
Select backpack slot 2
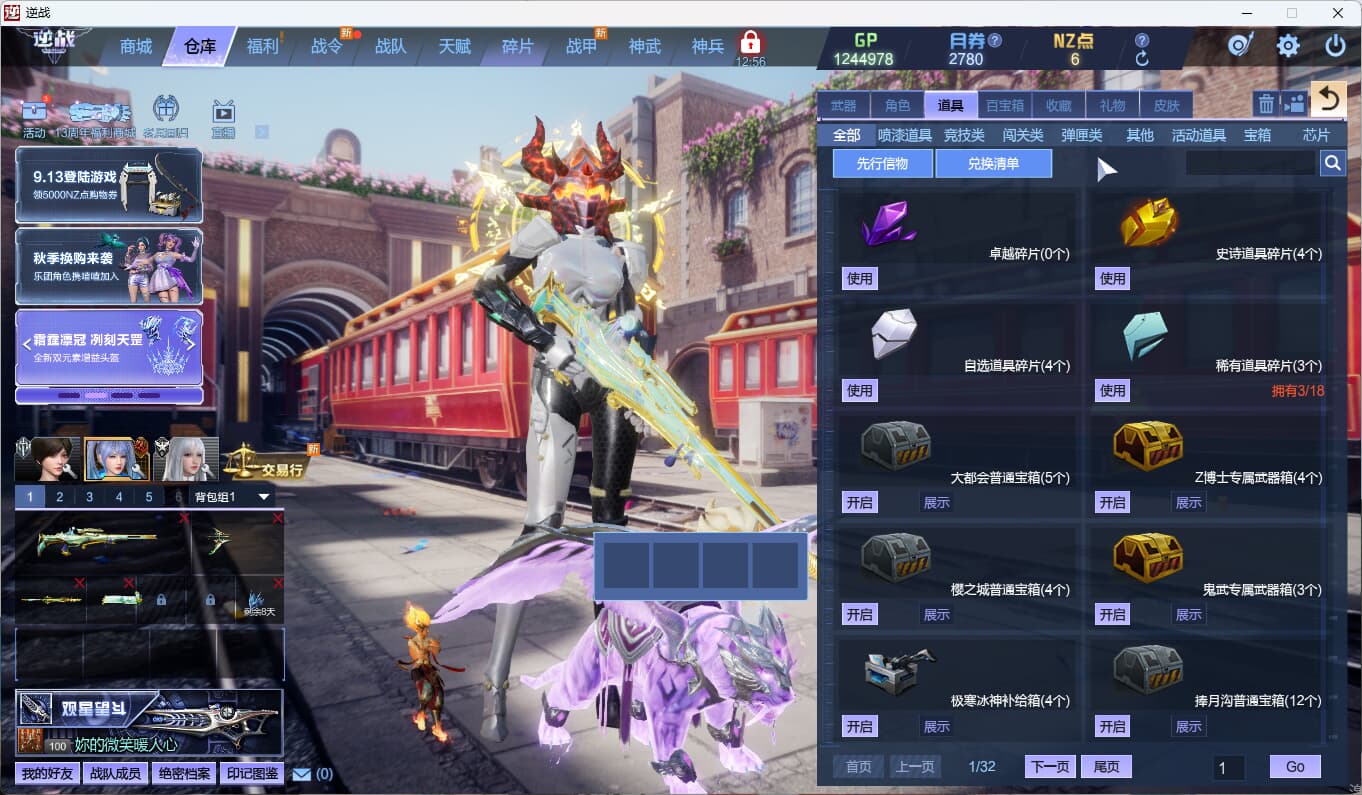(x=60, y=497)
